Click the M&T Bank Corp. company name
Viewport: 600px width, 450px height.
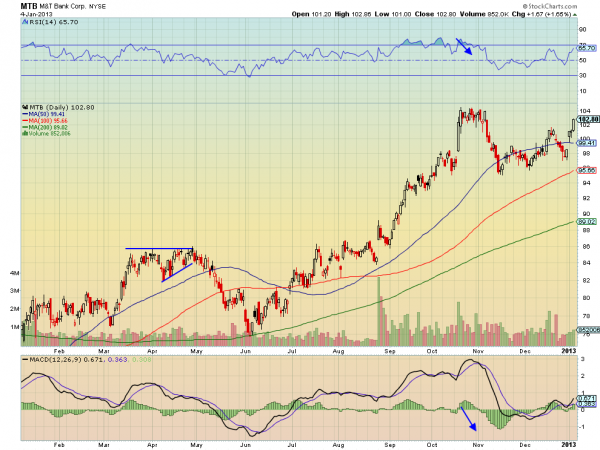[x=63, y=7]
